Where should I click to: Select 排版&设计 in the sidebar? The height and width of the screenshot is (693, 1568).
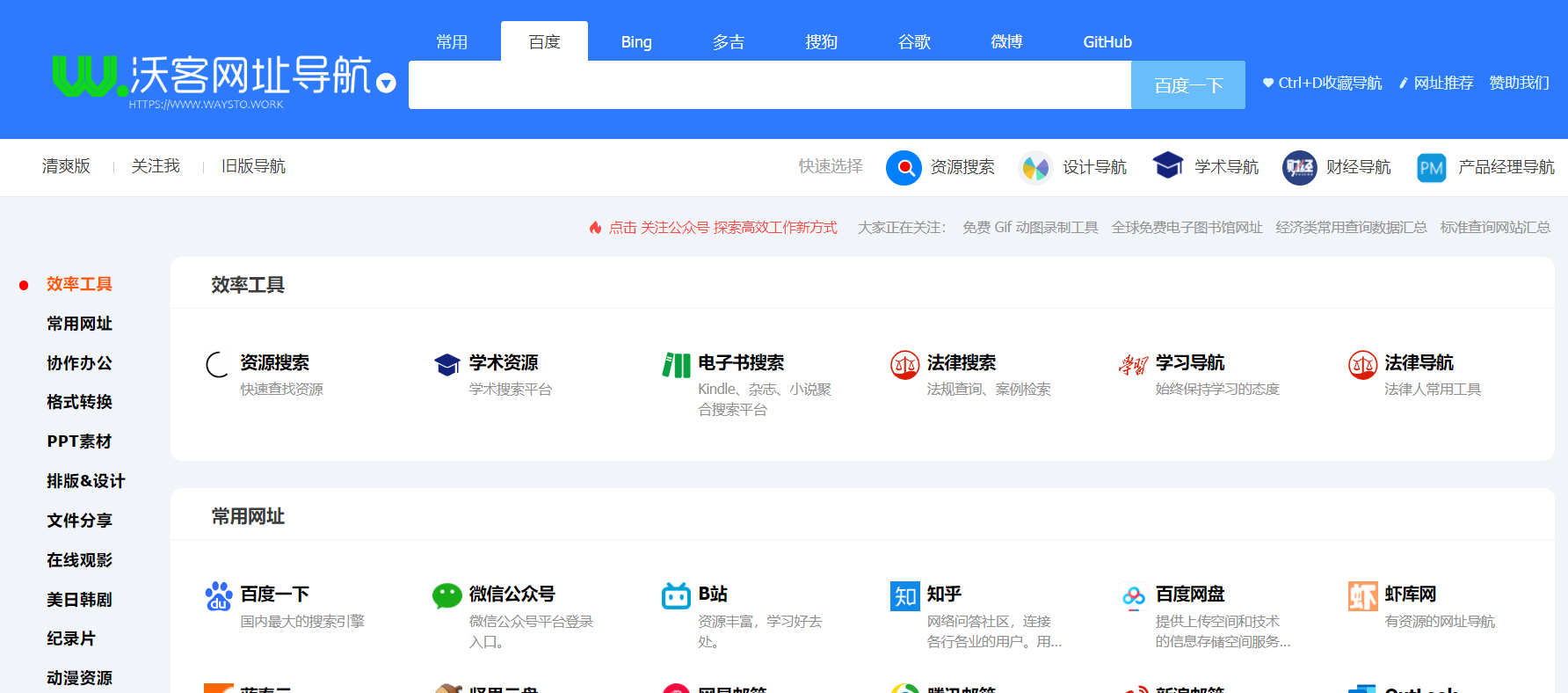pos(85,481)
